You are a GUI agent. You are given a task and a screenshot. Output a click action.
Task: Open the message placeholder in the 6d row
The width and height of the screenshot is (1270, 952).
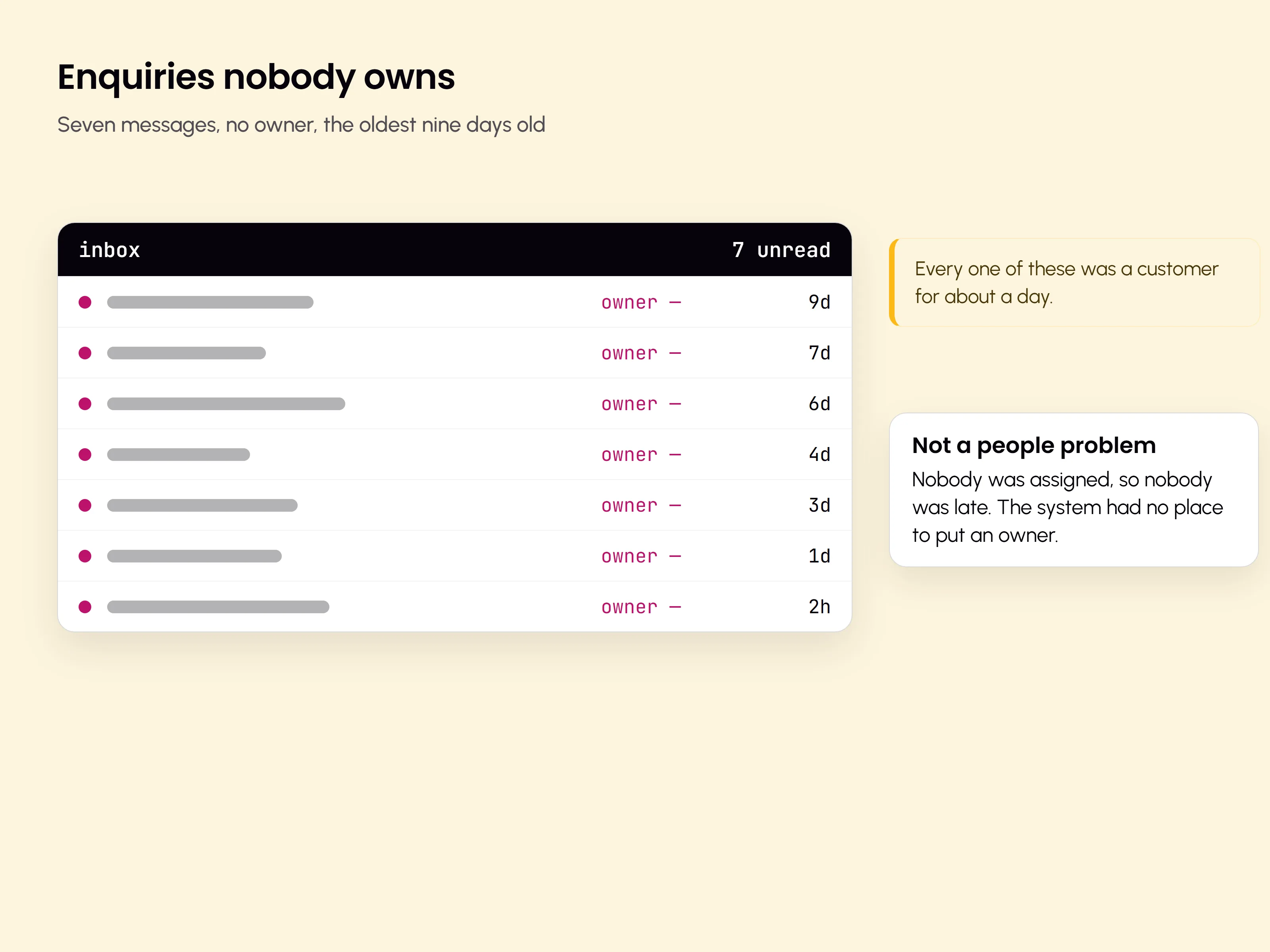226,404
